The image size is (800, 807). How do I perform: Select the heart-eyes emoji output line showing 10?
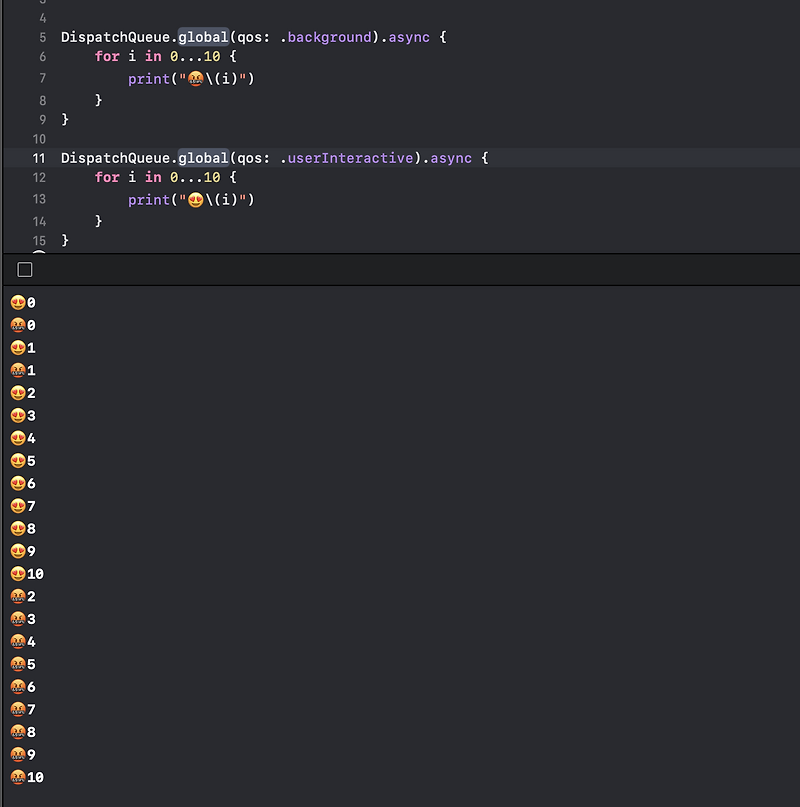pos(25,573)
